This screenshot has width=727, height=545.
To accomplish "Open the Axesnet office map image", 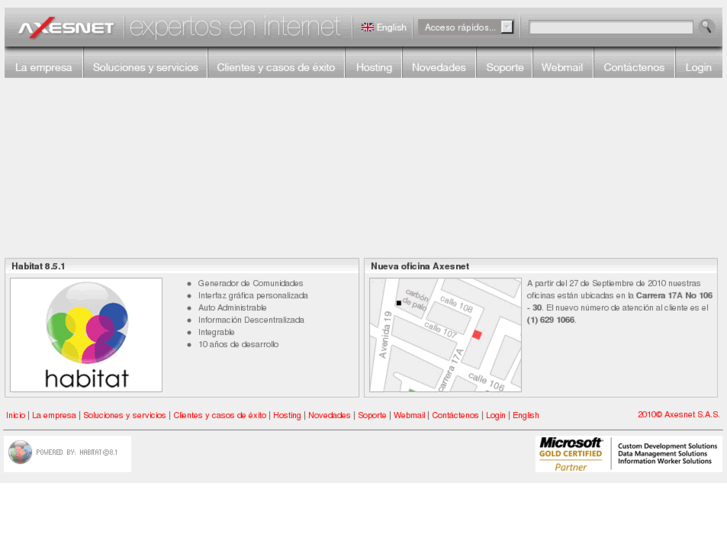I will pos(445,335).
